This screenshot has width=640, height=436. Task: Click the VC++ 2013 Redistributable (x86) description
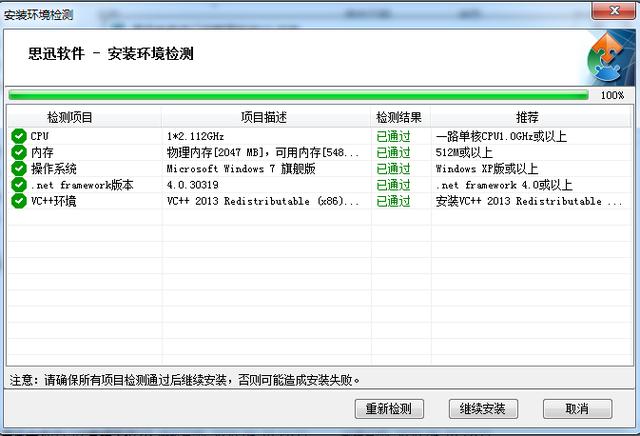[263, 201]
